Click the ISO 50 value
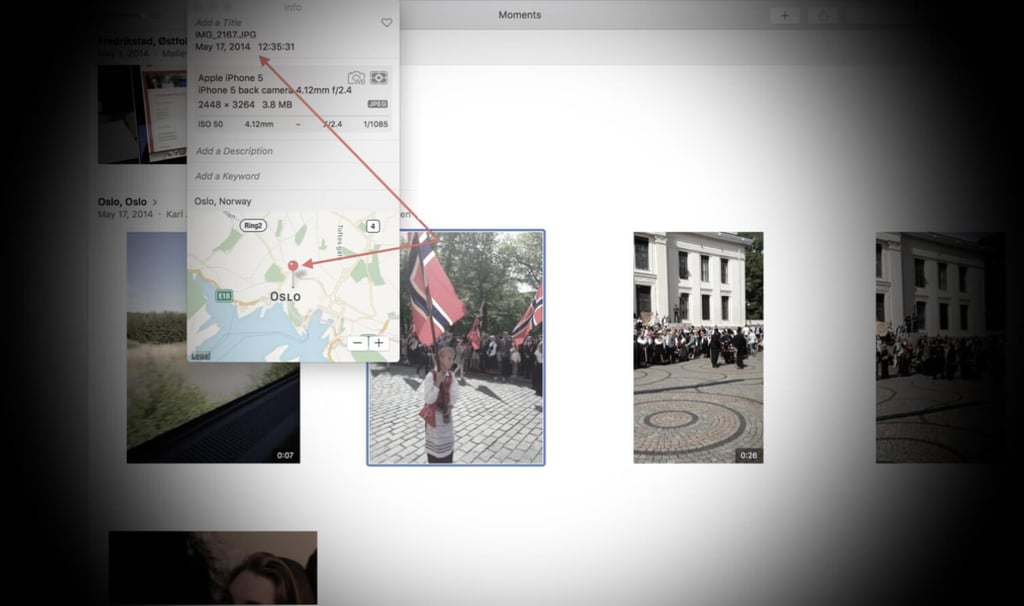The image size is (1024, 606). pos(210,124)
